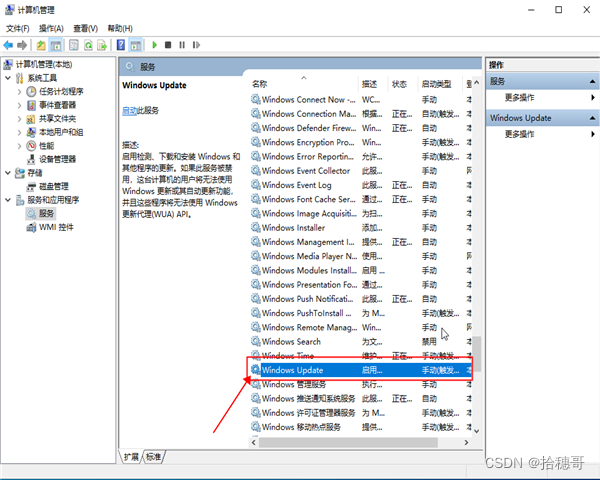Toggle the show/hide console tree icon
The image size is (600, 480).
[x=56, y=45]
